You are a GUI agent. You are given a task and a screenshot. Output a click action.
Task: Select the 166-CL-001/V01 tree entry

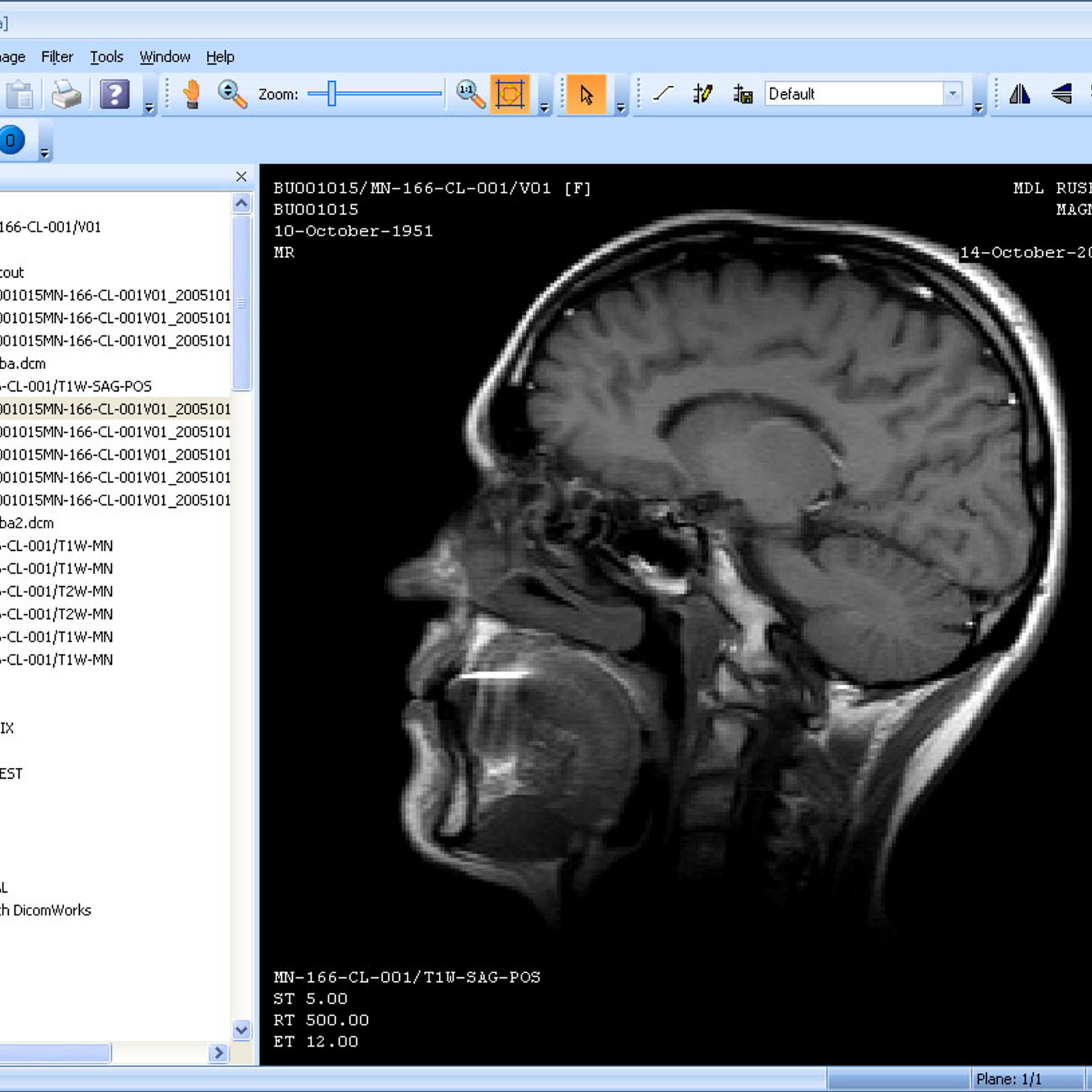[51, 227]
